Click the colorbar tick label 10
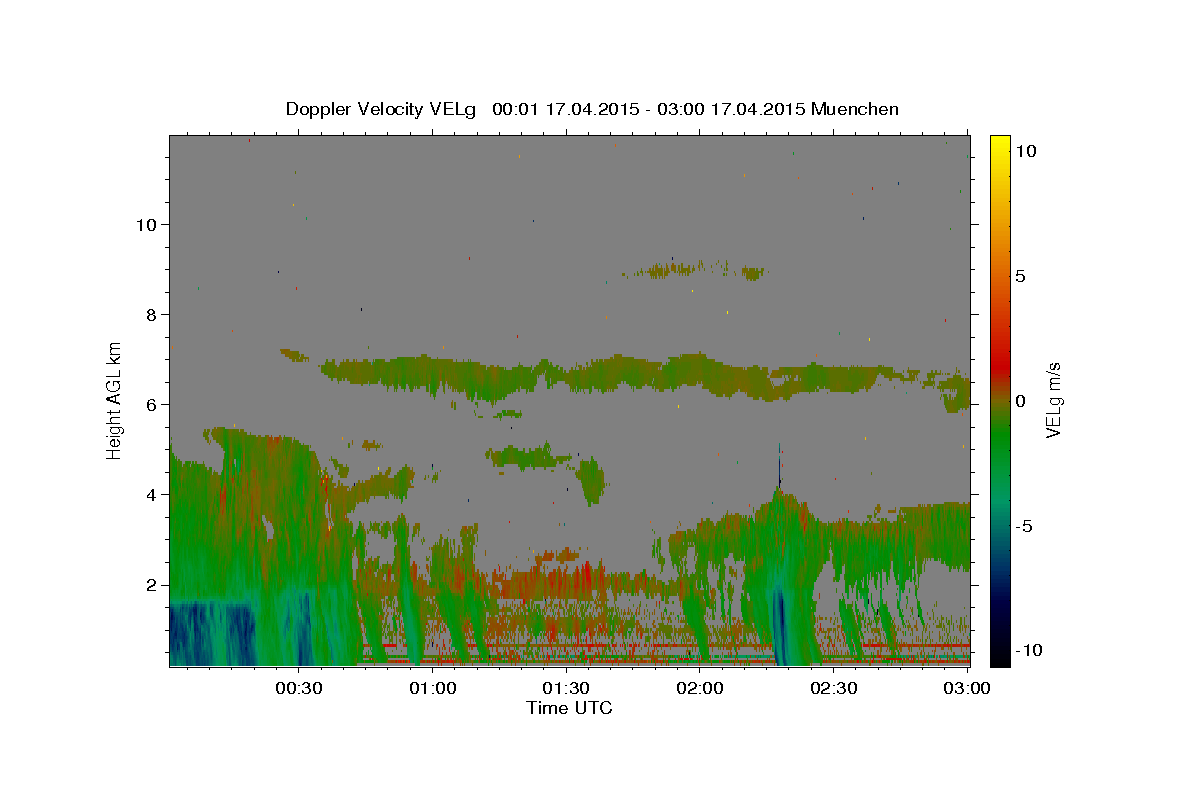This screenshot has height=800, width=1200. [1025, 150]
